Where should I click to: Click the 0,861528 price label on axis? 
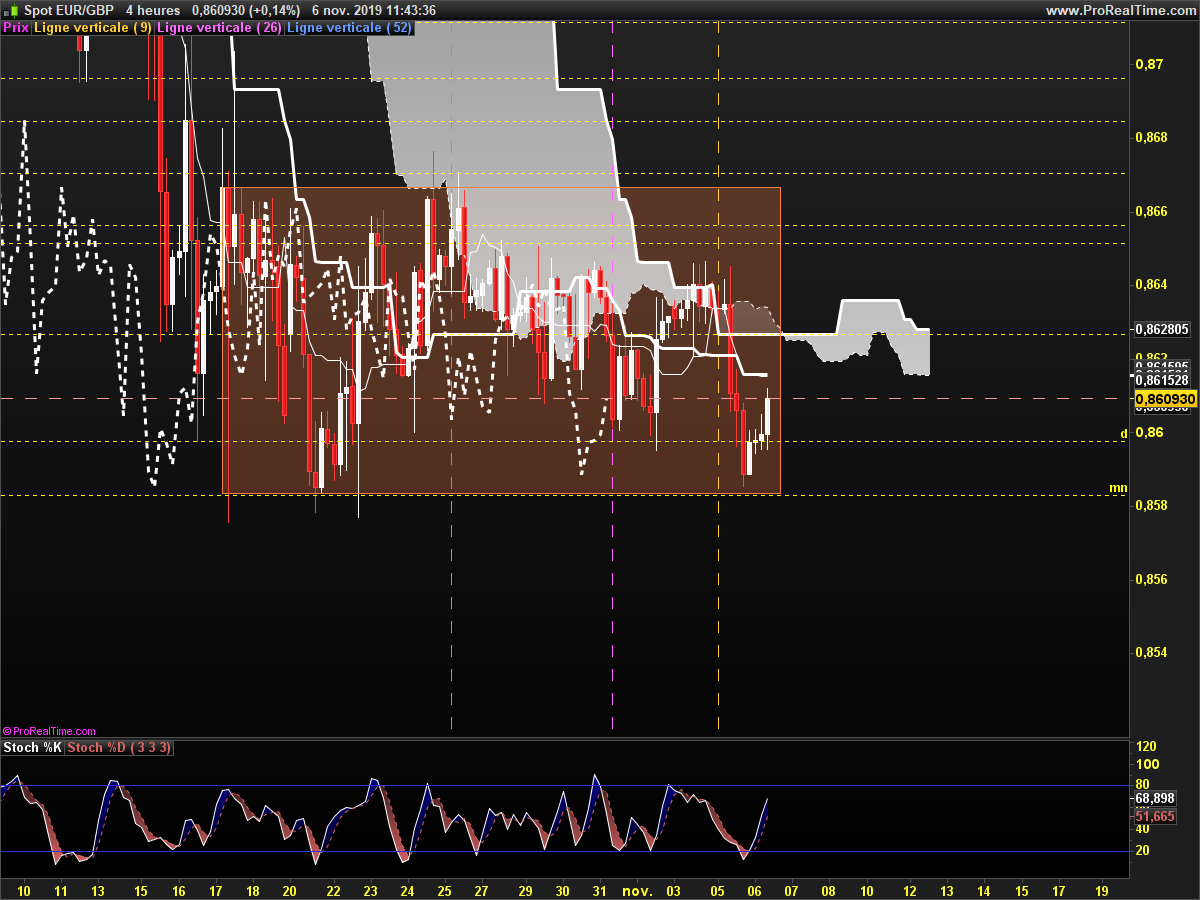[1163, 380]
